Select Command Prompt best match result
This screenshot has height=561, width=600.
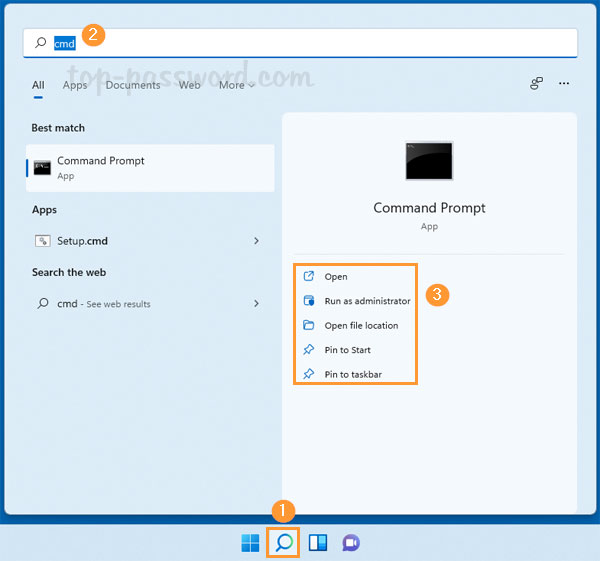click(150, 167)
